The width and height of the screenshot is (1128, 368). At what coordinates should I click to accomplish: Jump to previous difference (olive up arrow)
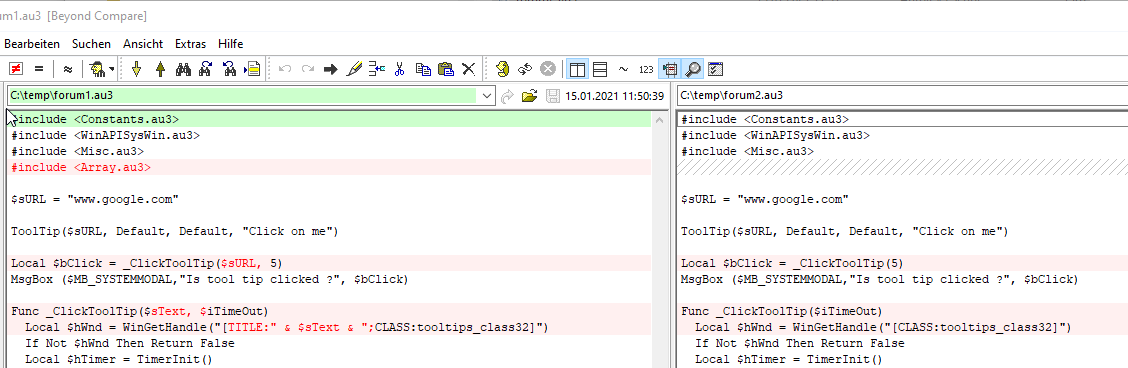[x=160, y=69]
